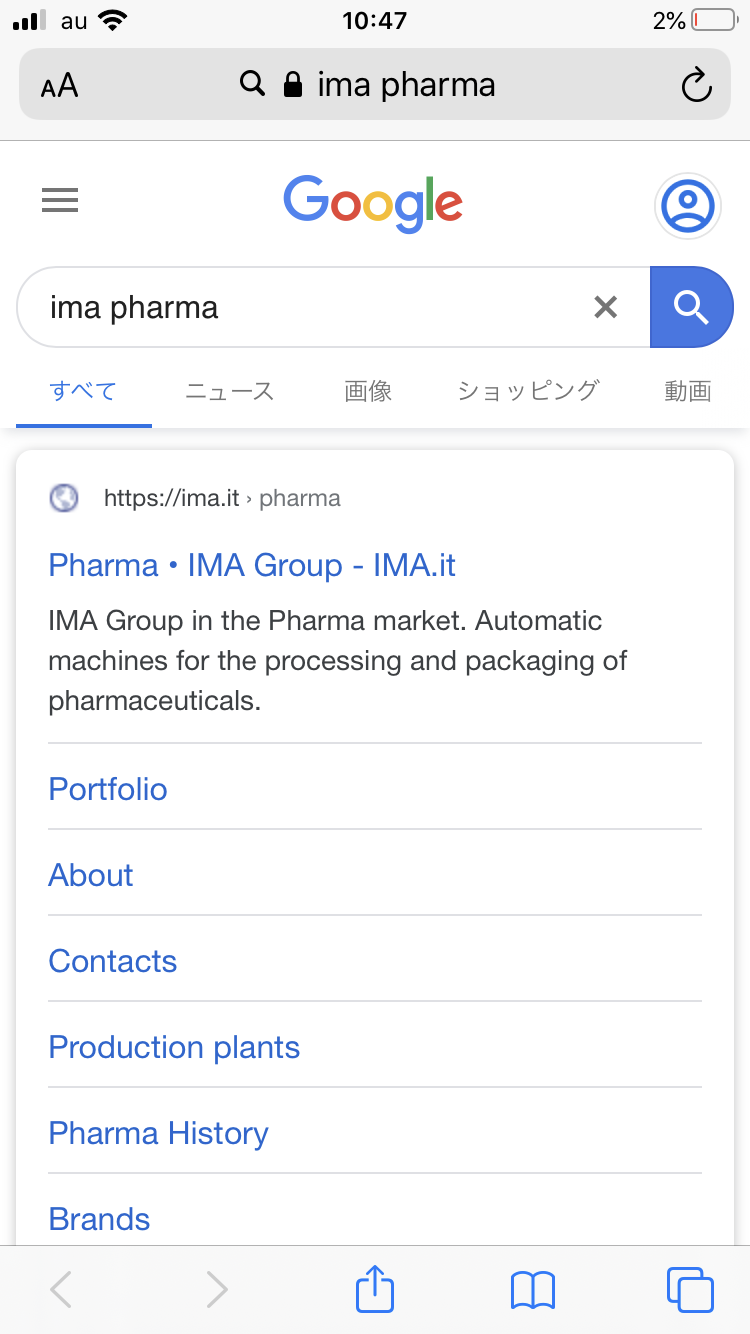Viewport: 750px width, 1334px height.
Task: Go back to previous page
Action: pyautogui.click(x=61, y=1289)
